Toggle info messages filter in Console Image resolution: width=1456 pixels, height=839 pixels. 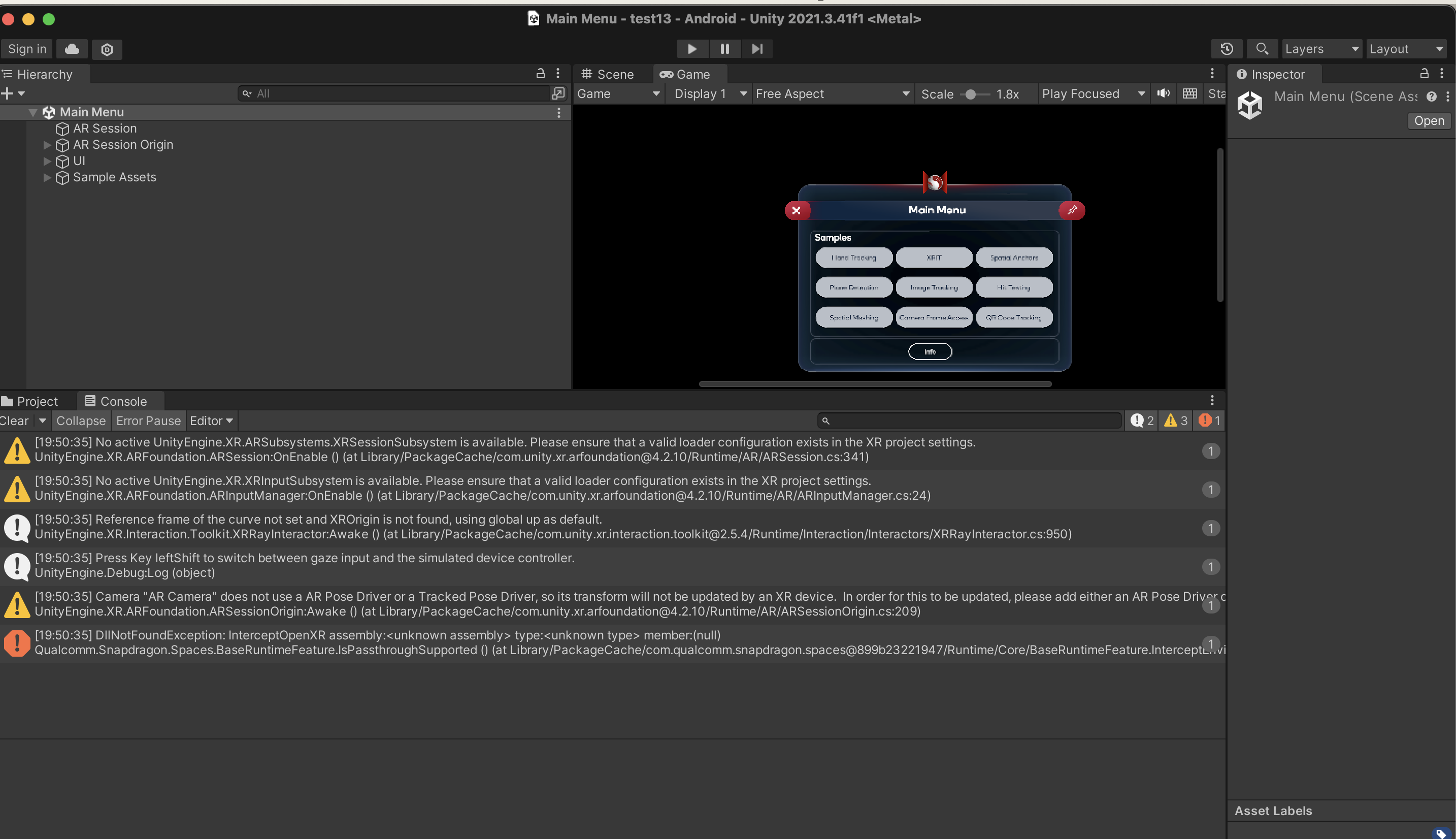[1142, 421]
